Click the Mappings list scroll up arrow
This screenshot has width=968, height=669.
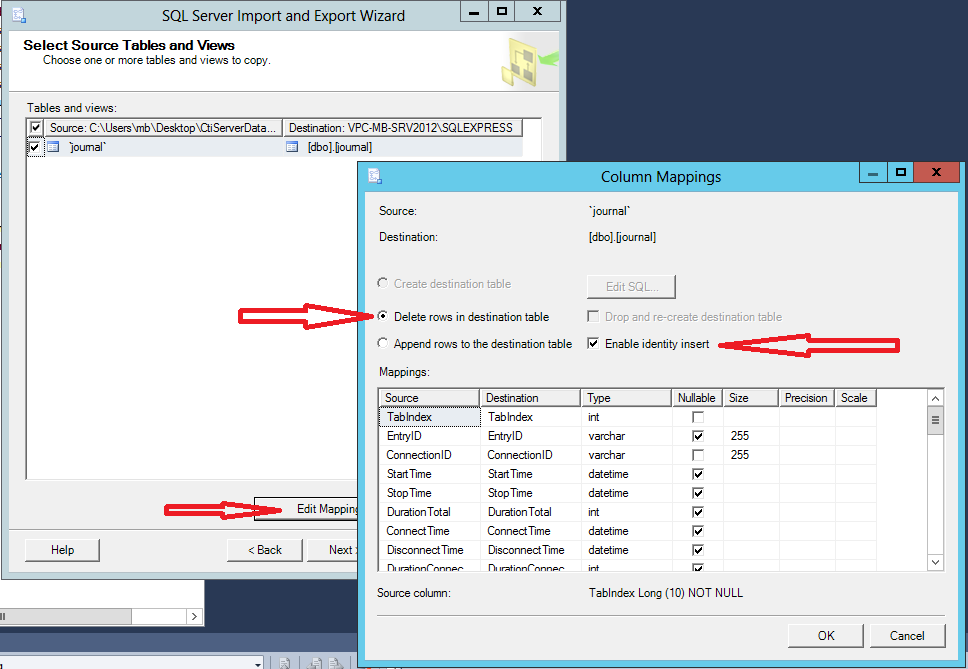point(935,397)
